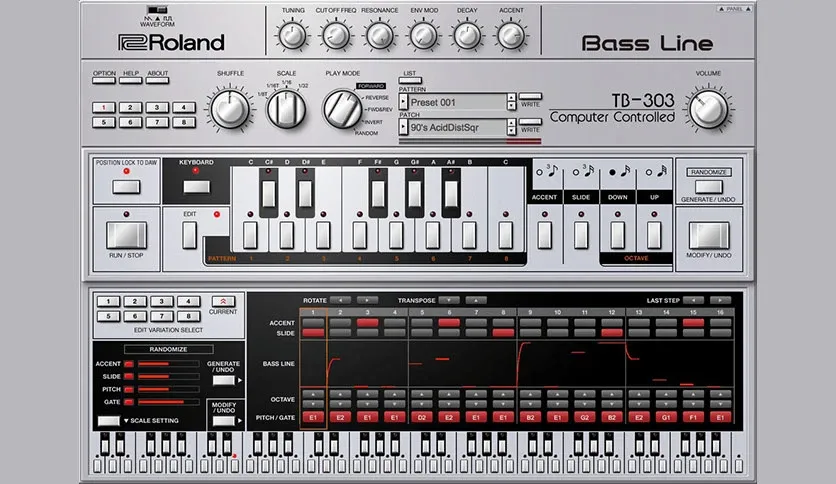Click the step 5 pitch/gate value D2
This screenshot has width=836, height=484.
coord(422,417)
